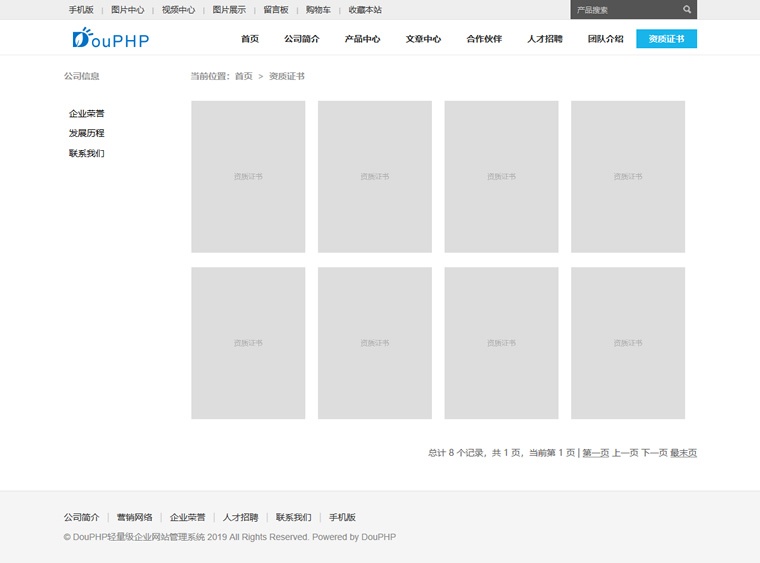This screenshot has height=563, width=760.
Task: Click the search magnifier icon
Action: (687, 10)
